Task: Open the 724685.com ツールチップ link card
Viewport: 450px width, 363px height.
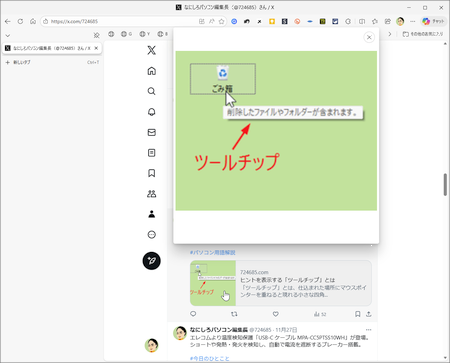Action: point(281,283)
